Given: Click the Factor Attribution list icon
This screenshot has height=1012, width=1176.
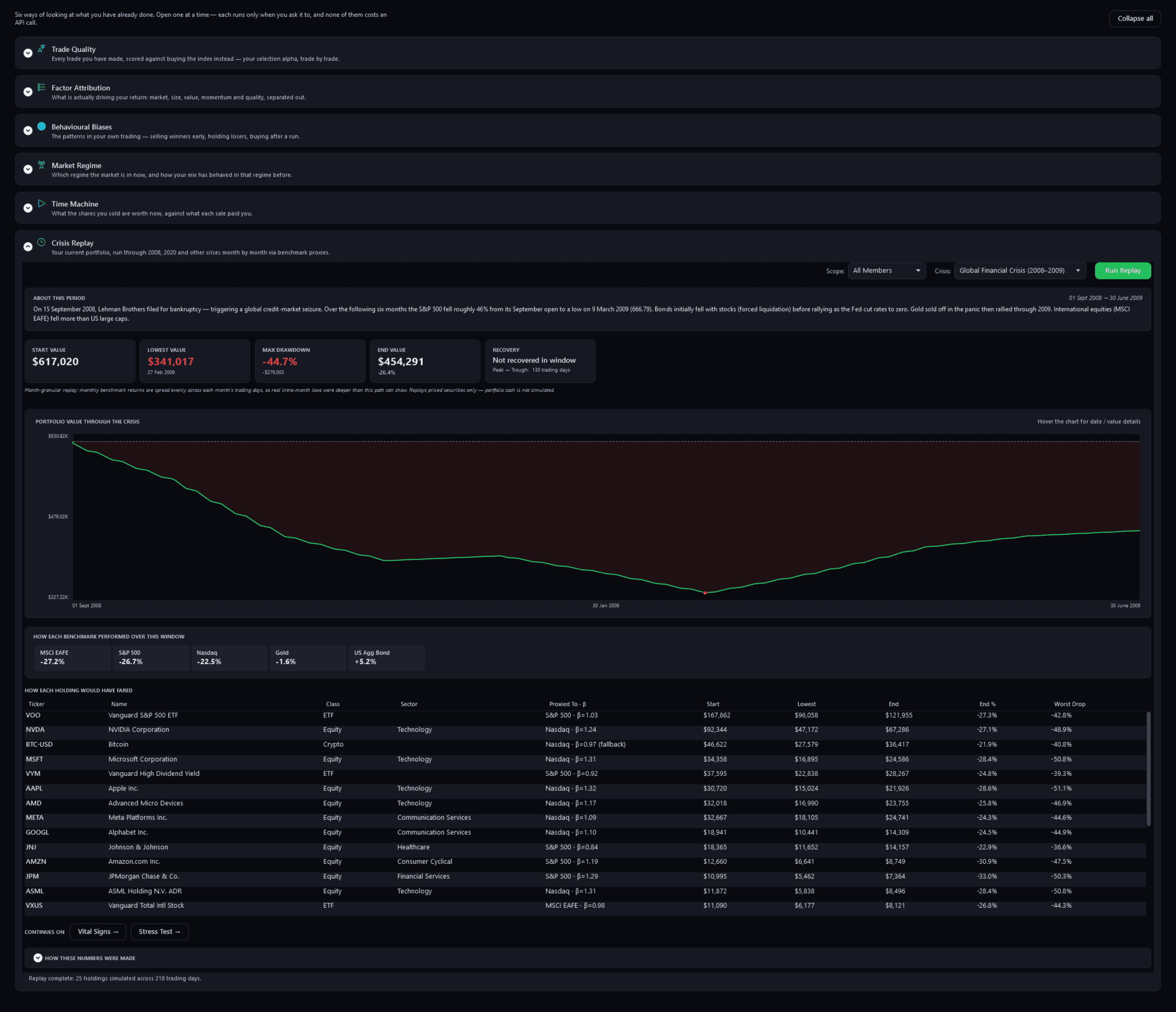Looking at the screenshot, I should (x=42, y=88).
